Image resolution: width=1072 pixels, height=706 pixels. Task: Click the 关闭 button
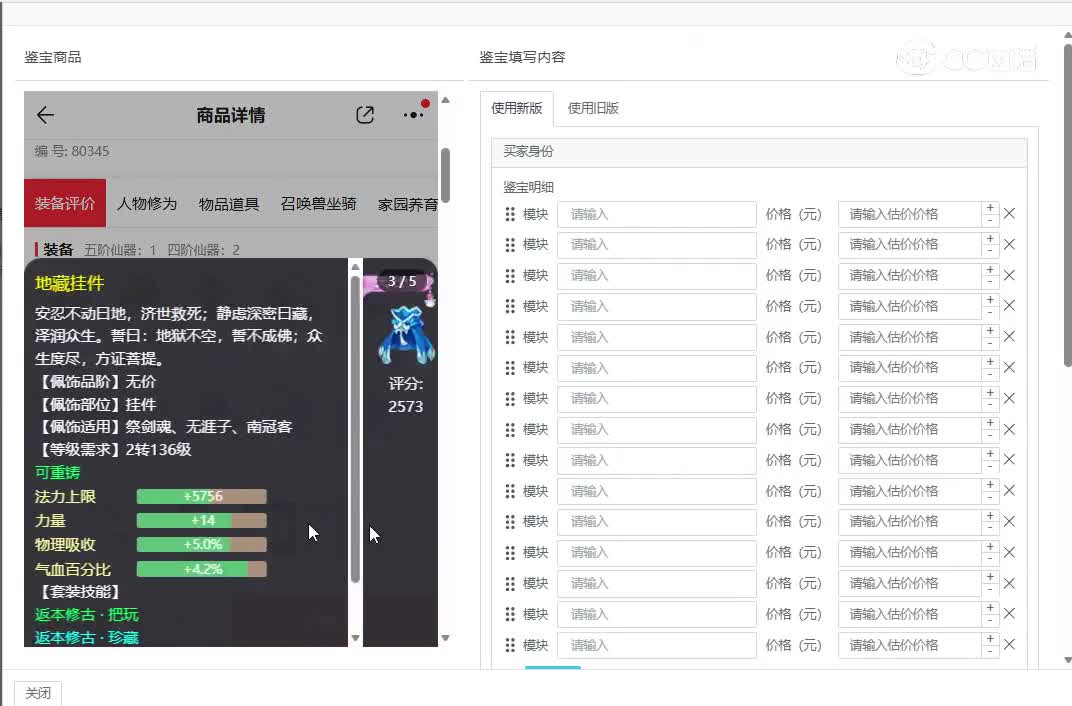pyautogui.click(x=38, y=693)
